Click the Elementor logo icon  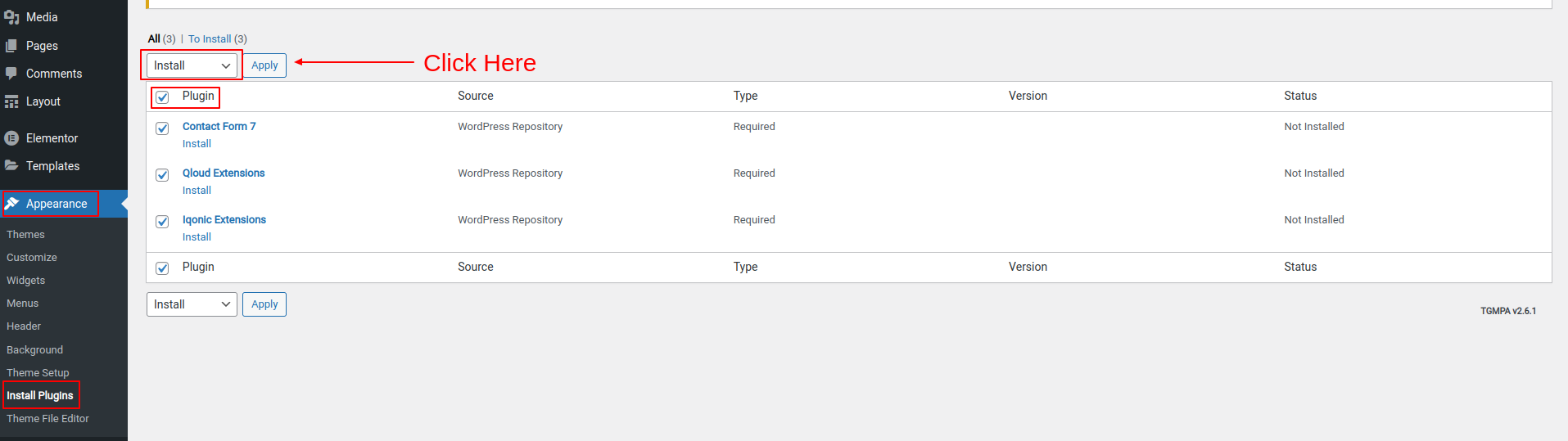pyautogui.click(x=11, y=138)
